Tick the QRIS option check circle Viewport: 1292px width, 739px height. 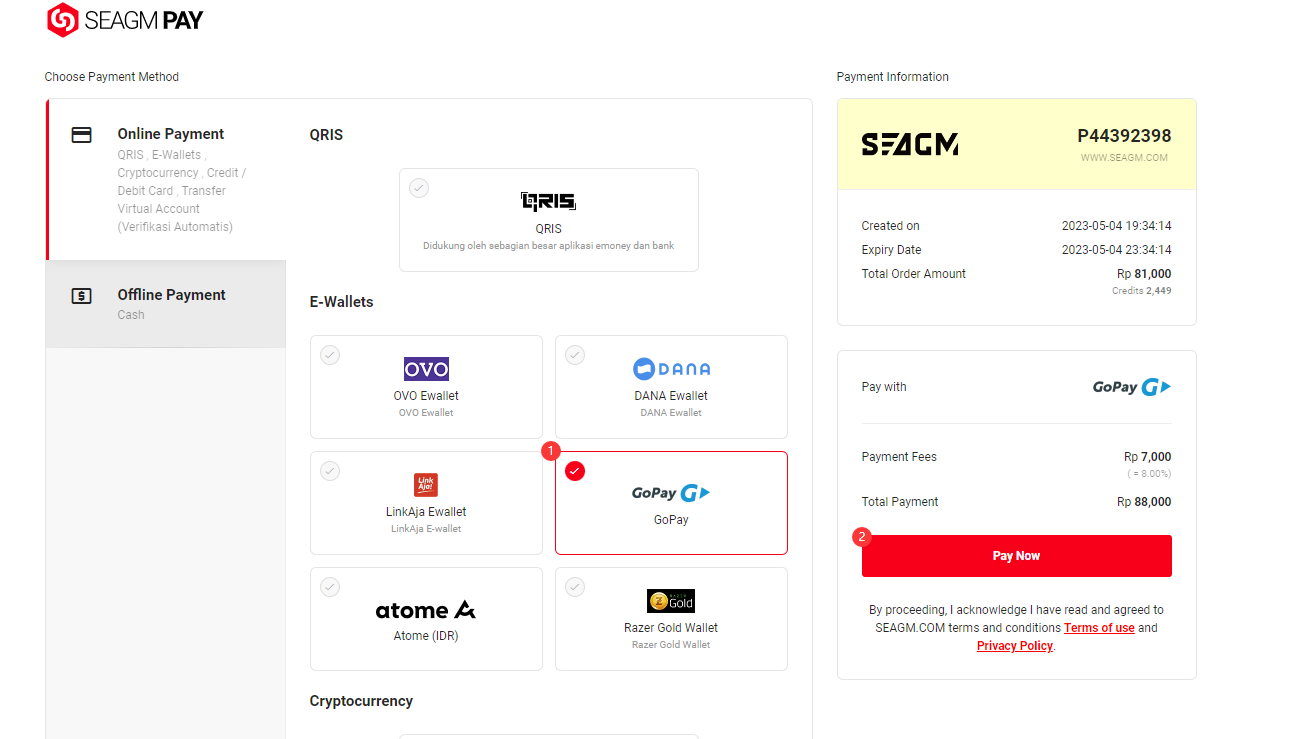click(x=419, y=188)
